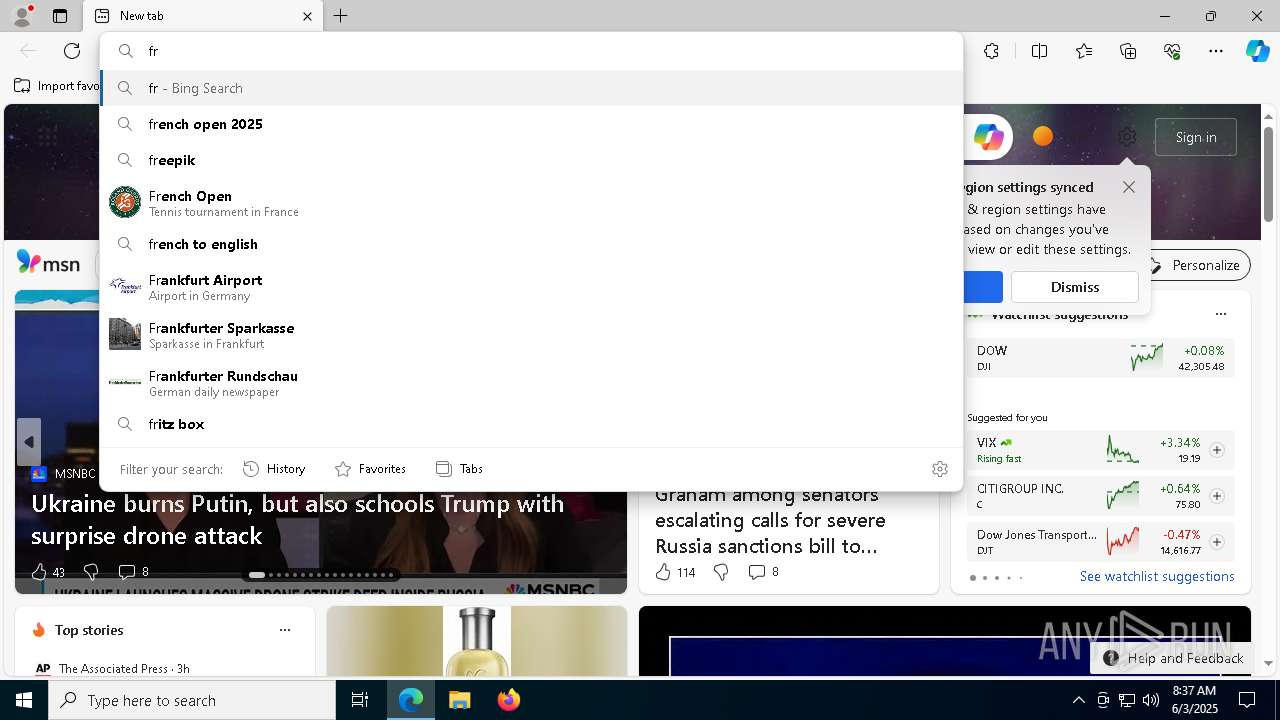Choose the 'fritz box' suggestion
This screenshot has height=720, width=1280.
[x=532, y=424]
